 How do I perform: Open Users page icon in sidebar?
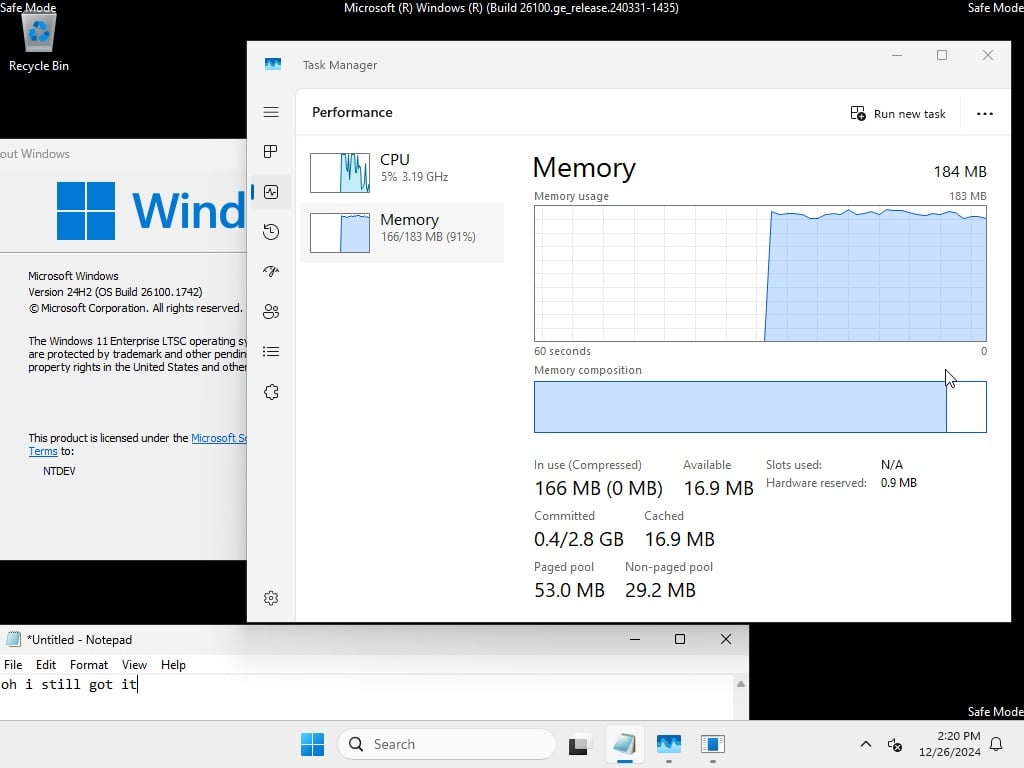[271, 312]
